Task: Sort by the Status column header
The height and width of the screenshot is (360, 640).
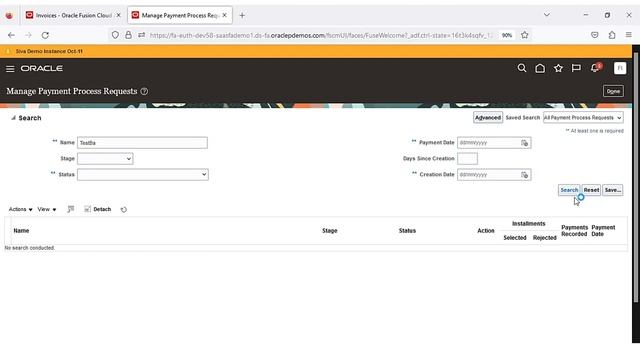Action: [407, 231]
